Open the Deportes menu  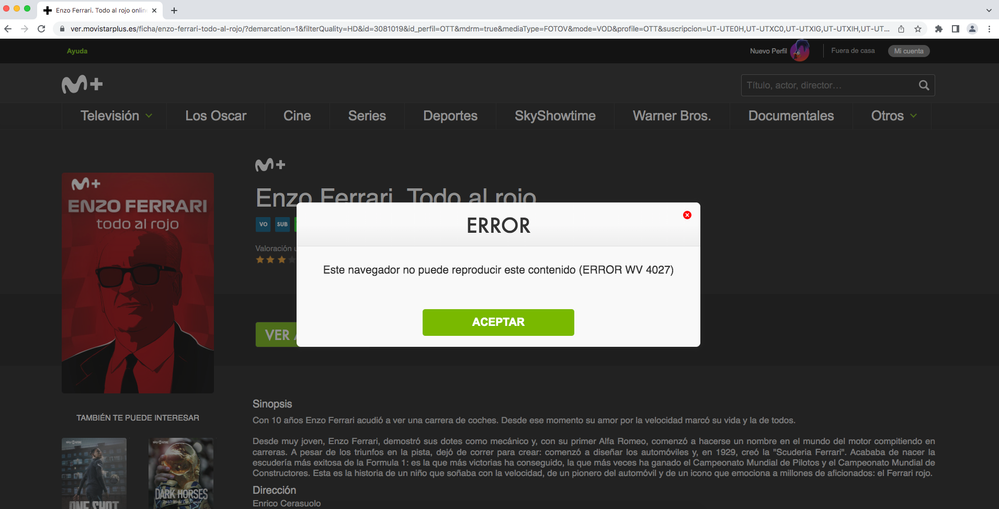coord(450,116)
